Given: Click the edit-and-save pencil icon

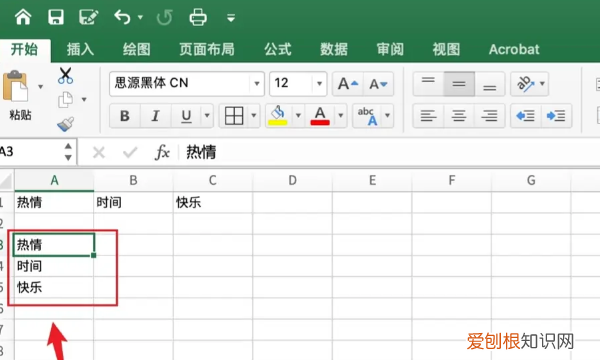Looking at the screenshot, I should point(88,17).
